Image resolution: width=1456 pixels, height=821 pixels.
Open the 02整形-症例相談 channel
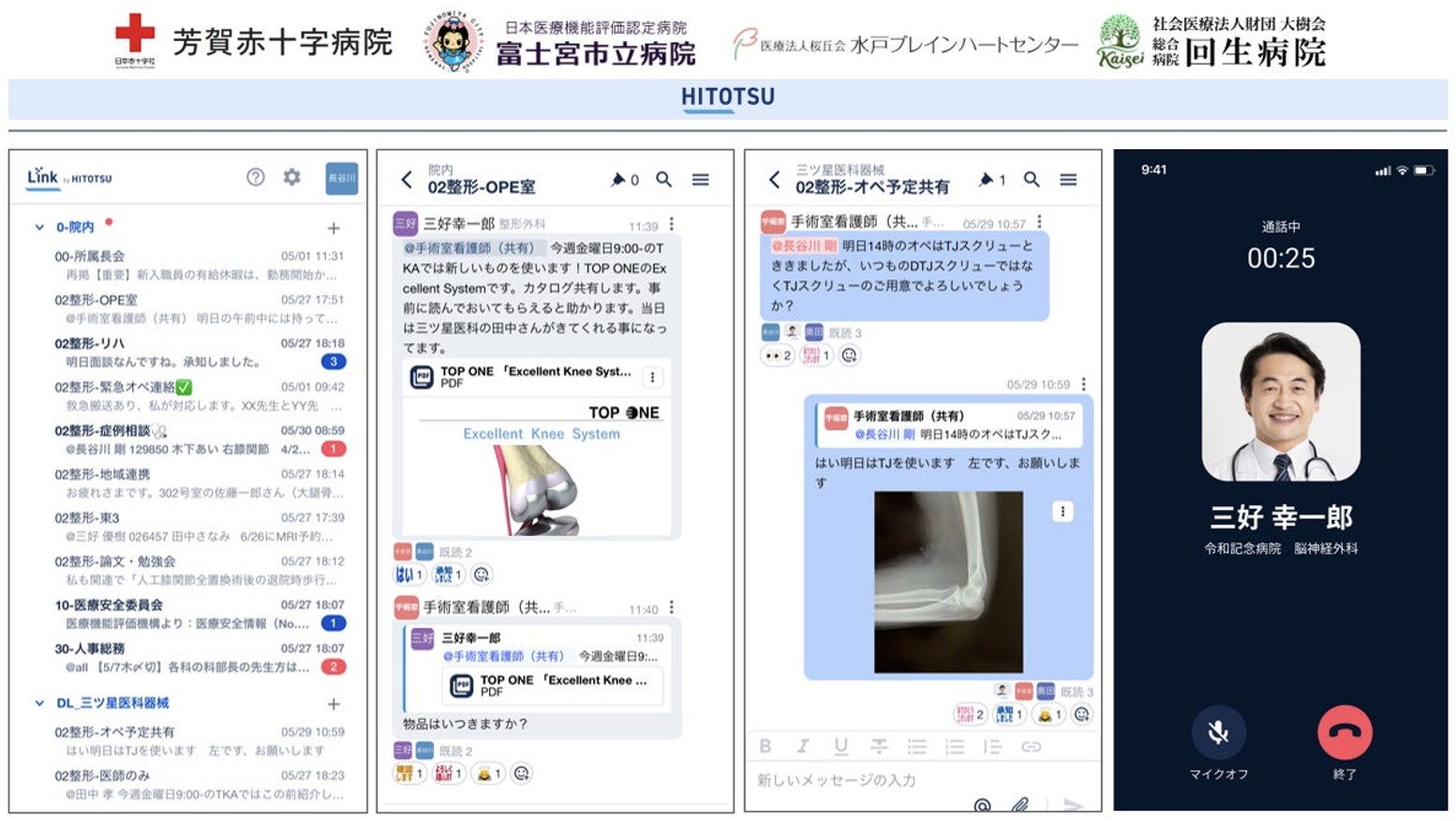point(199,440)
